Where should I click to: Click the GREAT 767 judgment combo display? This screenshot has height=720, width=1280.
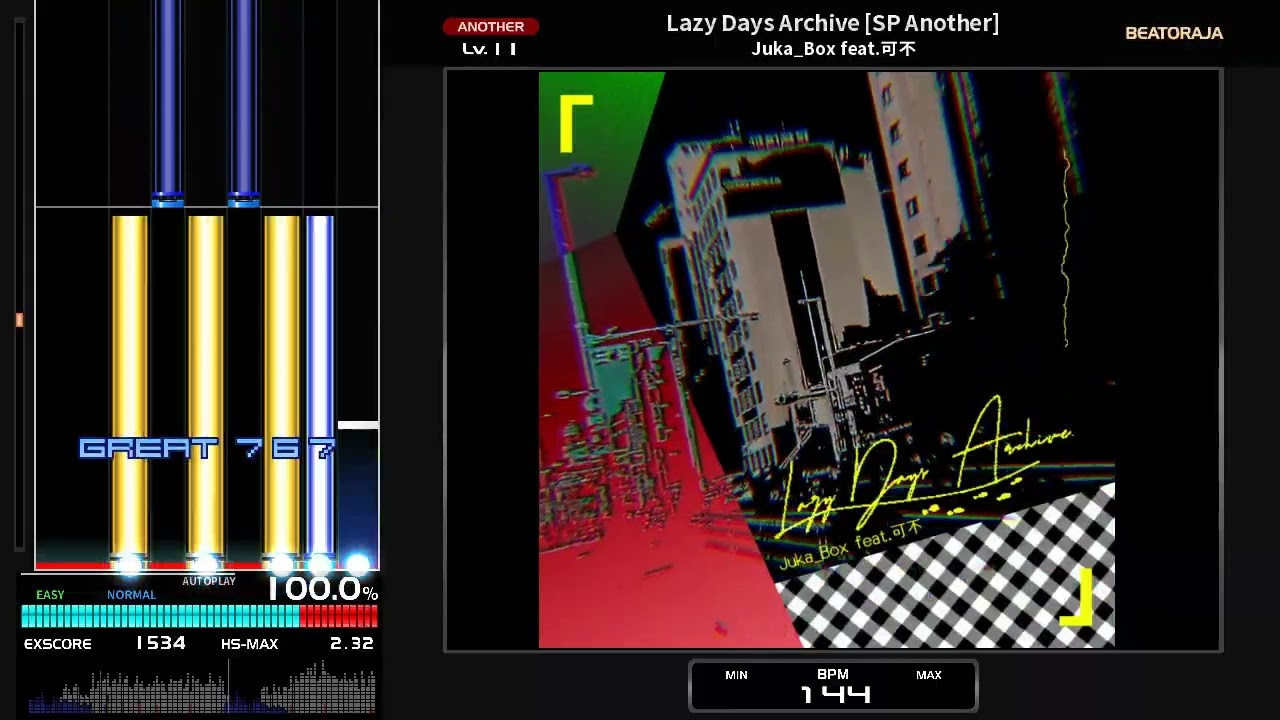[x=207, y=449]
